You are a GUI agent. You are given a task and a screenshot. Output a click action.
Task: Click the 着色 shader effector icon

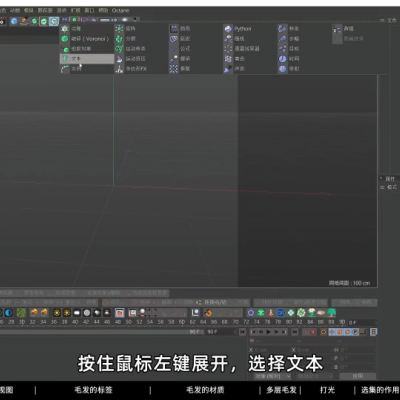tap(228, 59)
